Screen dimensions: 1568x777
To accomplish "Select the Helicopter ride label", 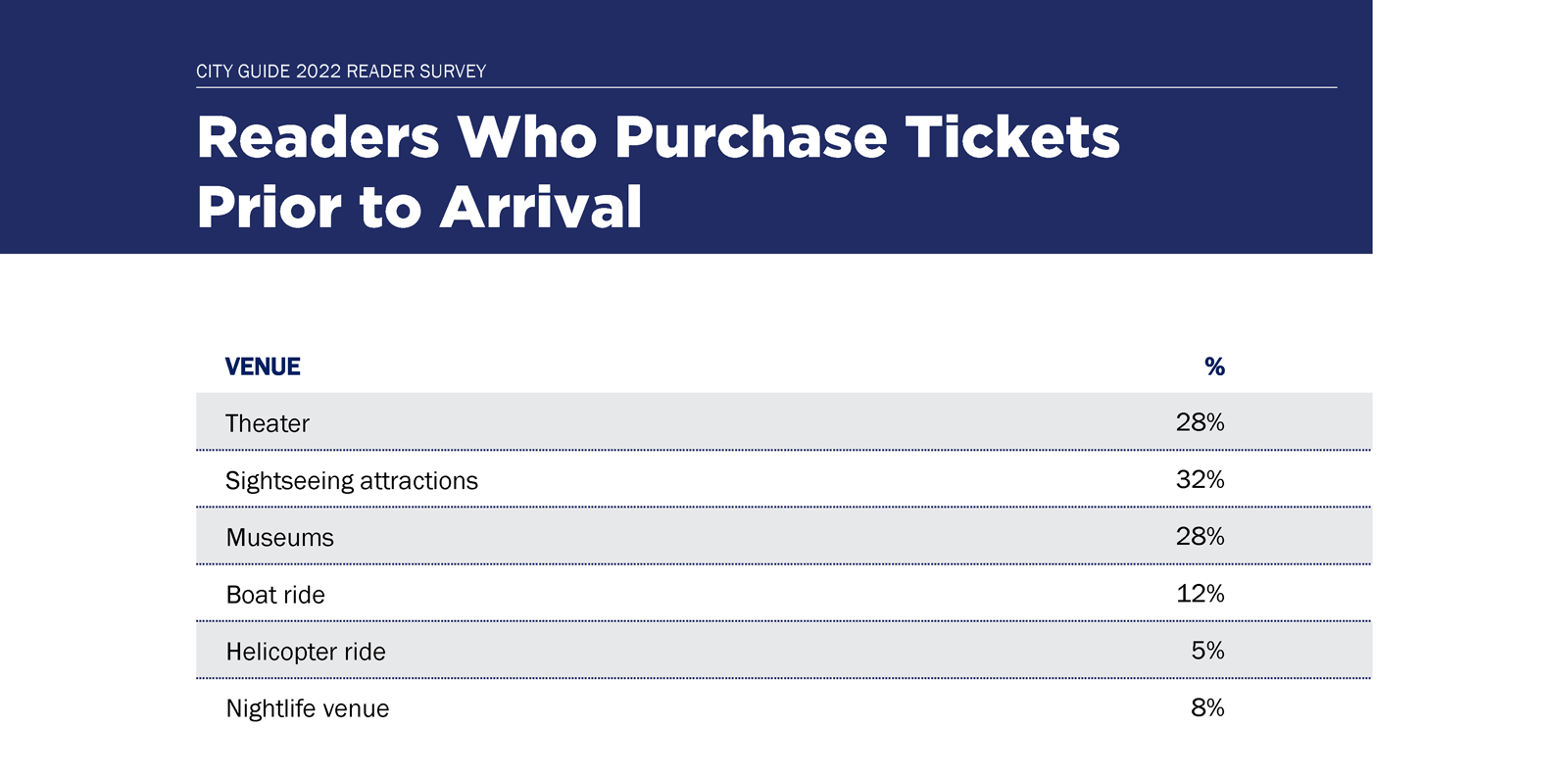I will (x=306, y=652).
